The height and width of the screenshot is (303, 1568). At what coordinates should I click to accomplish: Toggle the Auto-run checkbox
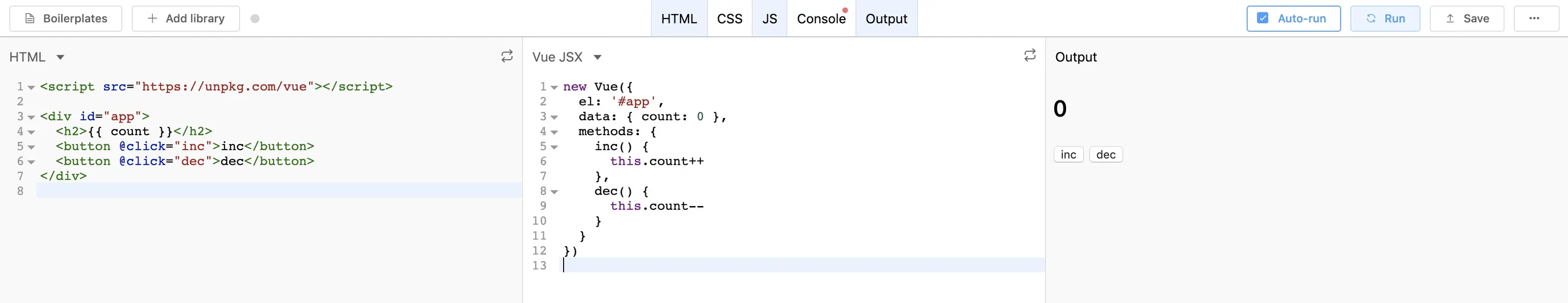[x=1263, y=18]
